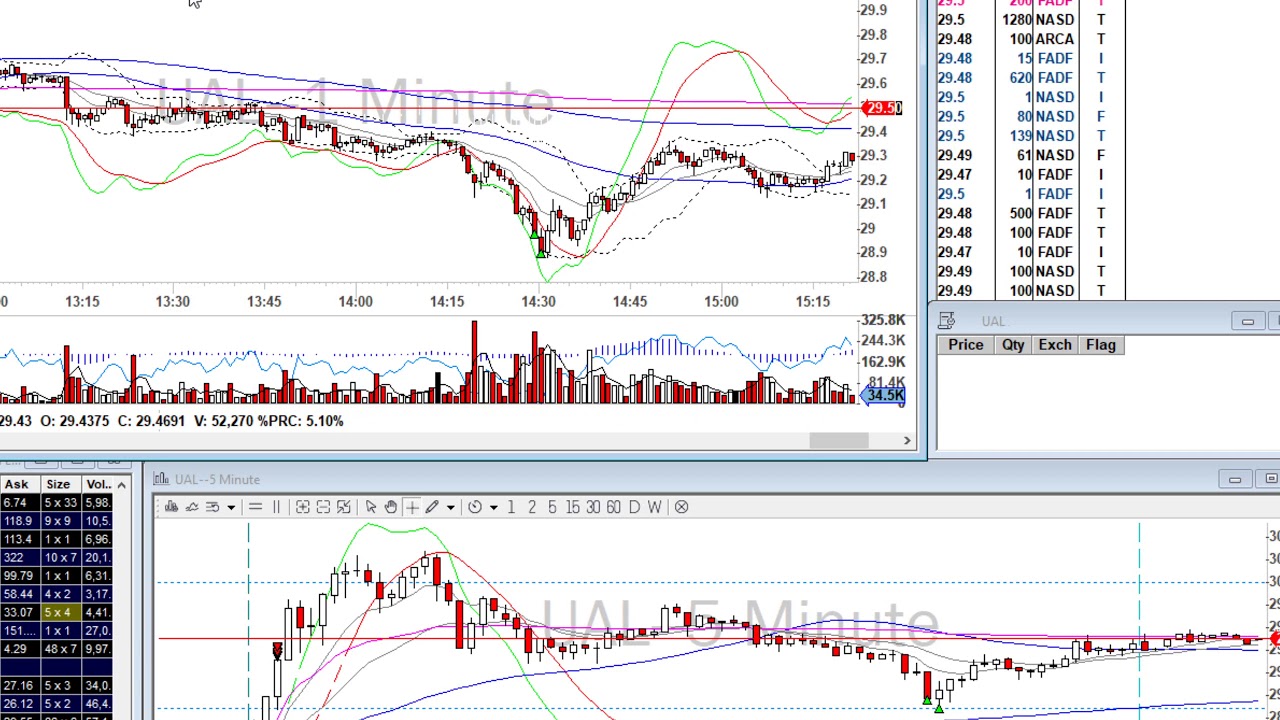Click the red 29.50 price marker on axis
This screenshot has width=1280, height=720.
tap(883, 108)
